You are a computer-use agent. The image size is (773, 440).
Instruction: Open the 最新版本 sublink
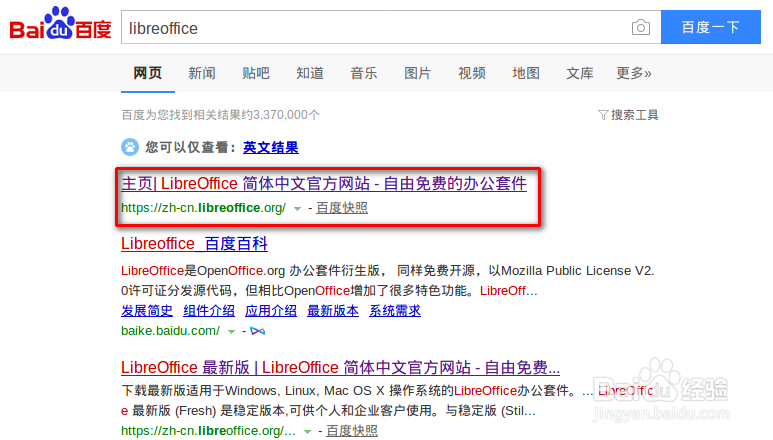point(333,310)
